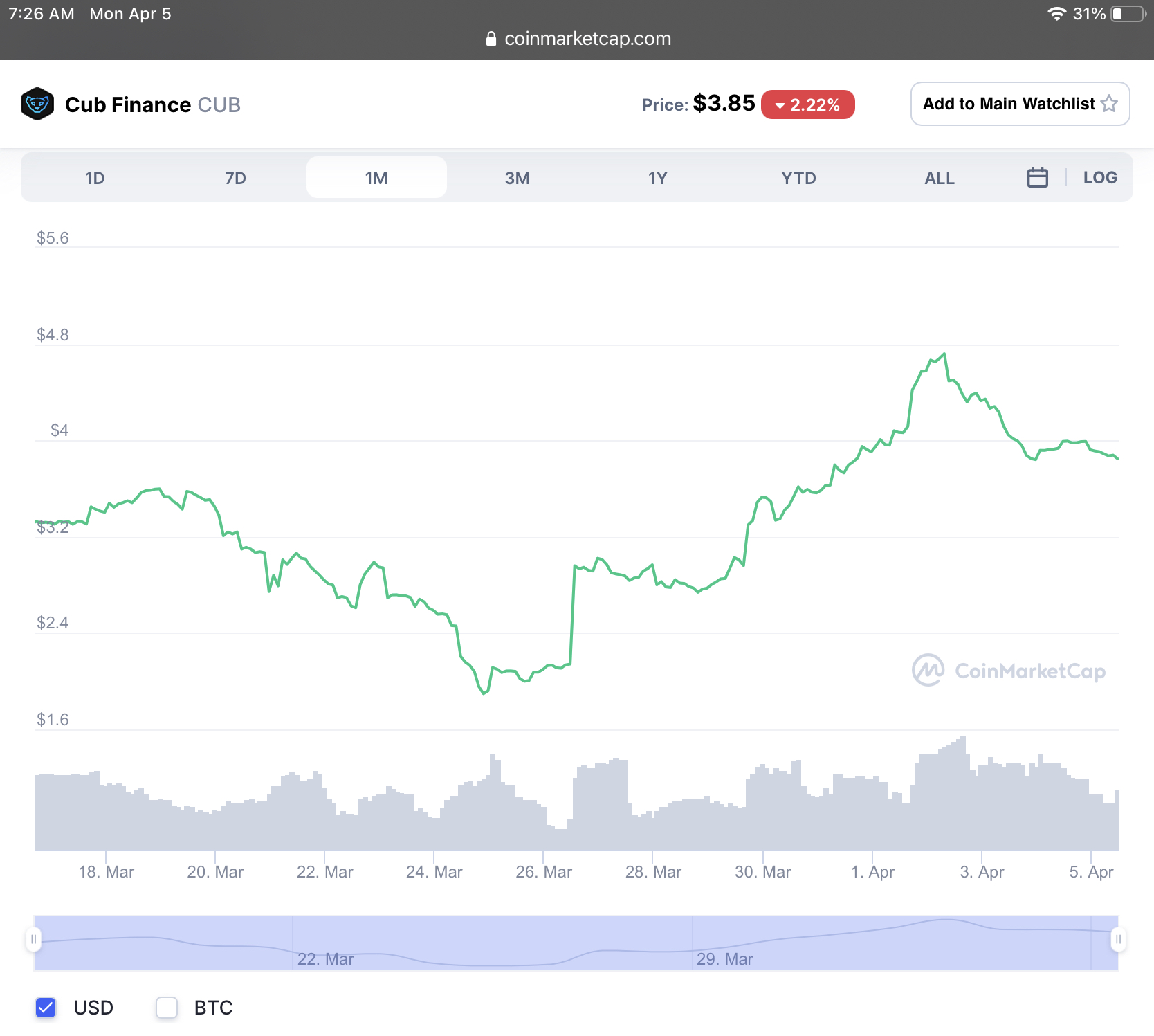Screen dimensions: 1154x1036
Task: Click the 22. Mar navigator label
Action: pyautogui.click(x=325, y=959)
